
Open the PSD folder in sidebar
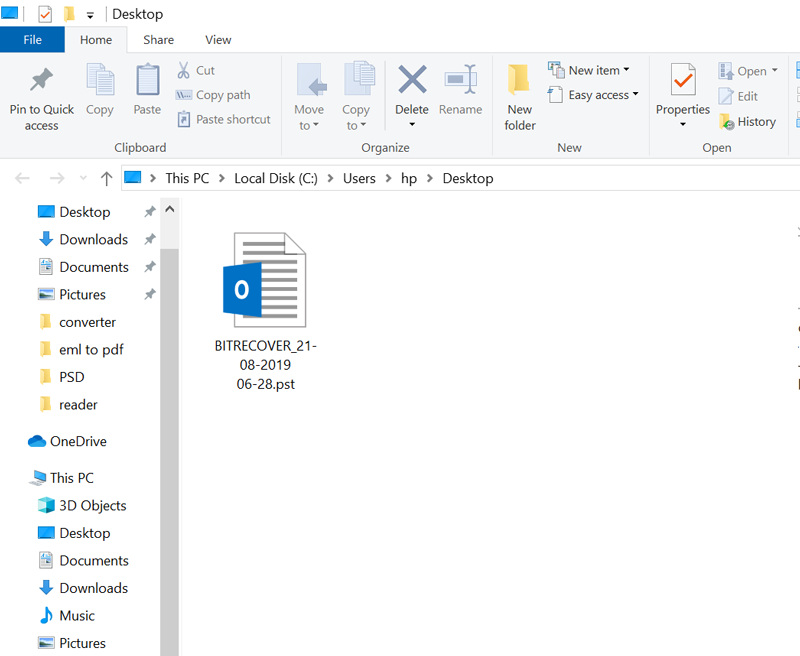tap(71, 377)
